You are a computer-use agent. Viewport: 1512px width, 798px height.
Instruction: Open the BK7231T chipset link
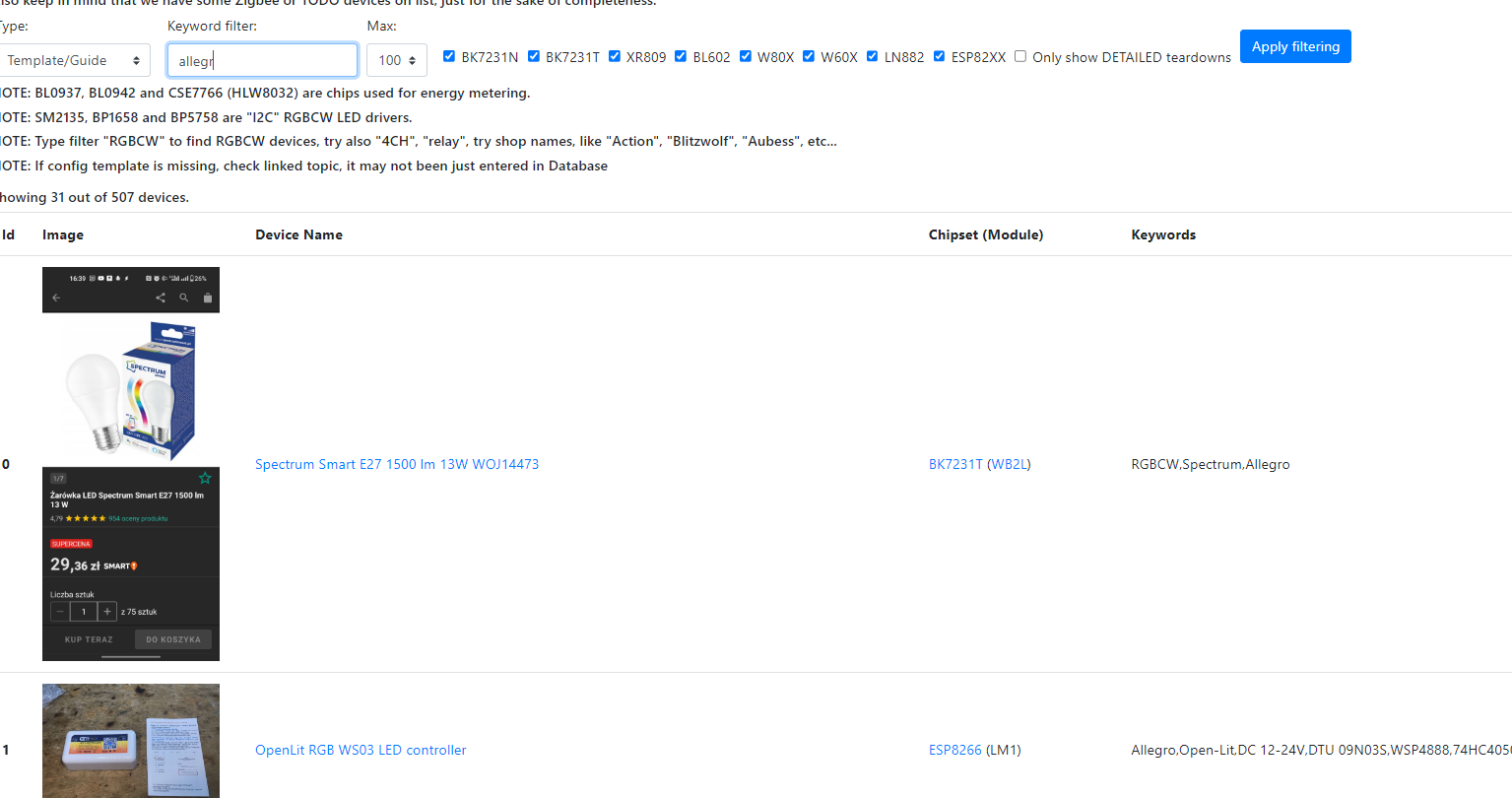click(955, 464)
